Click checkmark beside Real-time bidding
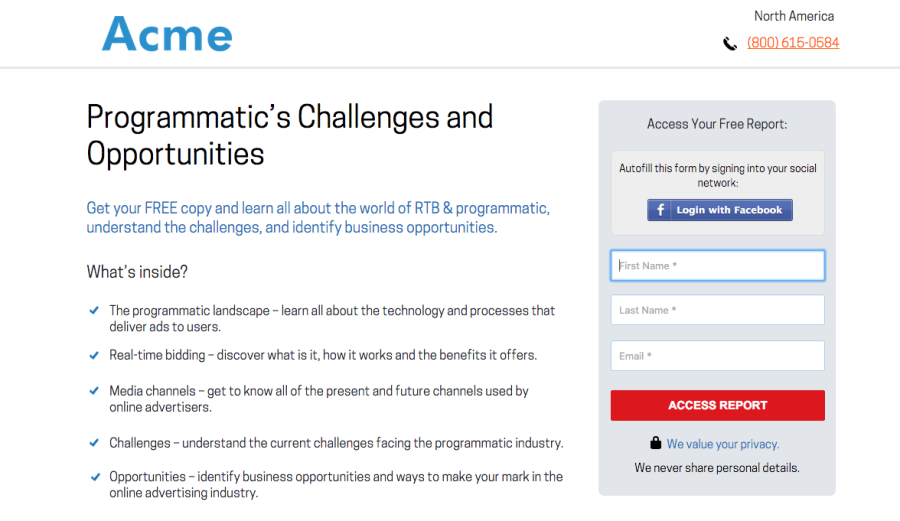The image size is (900, 521). 94,355
